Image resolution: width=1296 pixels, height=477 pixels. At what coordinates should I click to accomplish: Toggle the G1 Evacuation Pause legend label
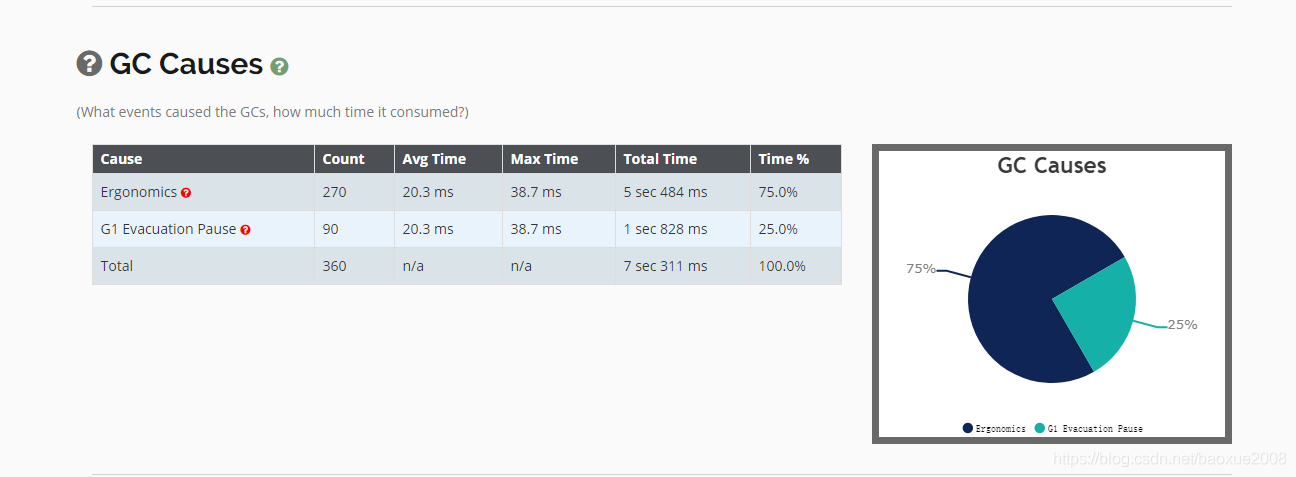pyautogui.click(x=1095, y=429)
